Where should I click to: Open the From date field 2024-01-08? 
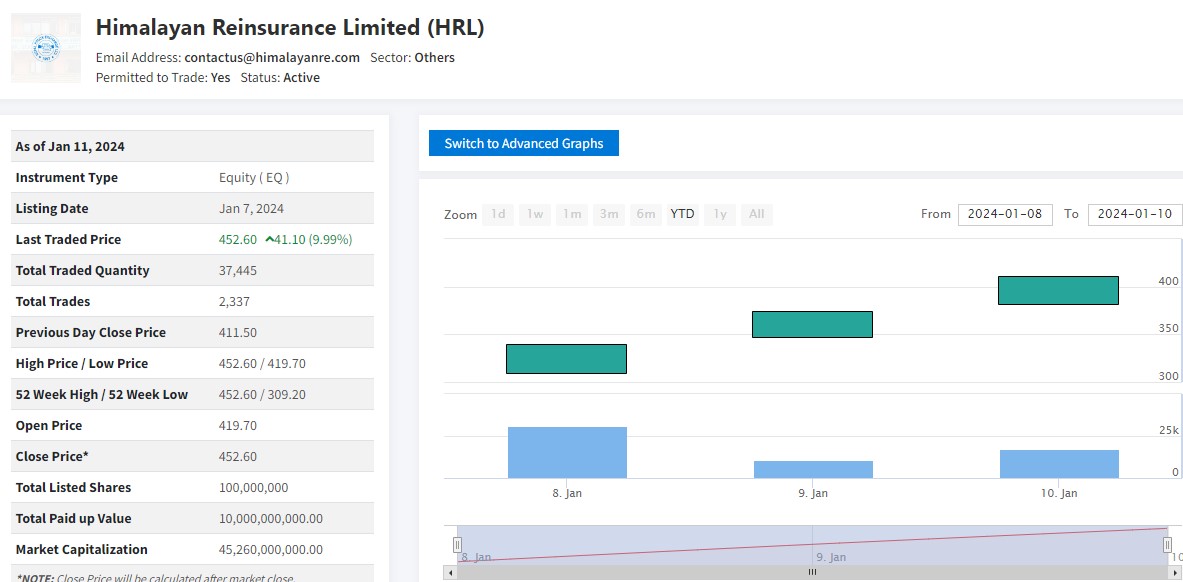coord(1005,214)
